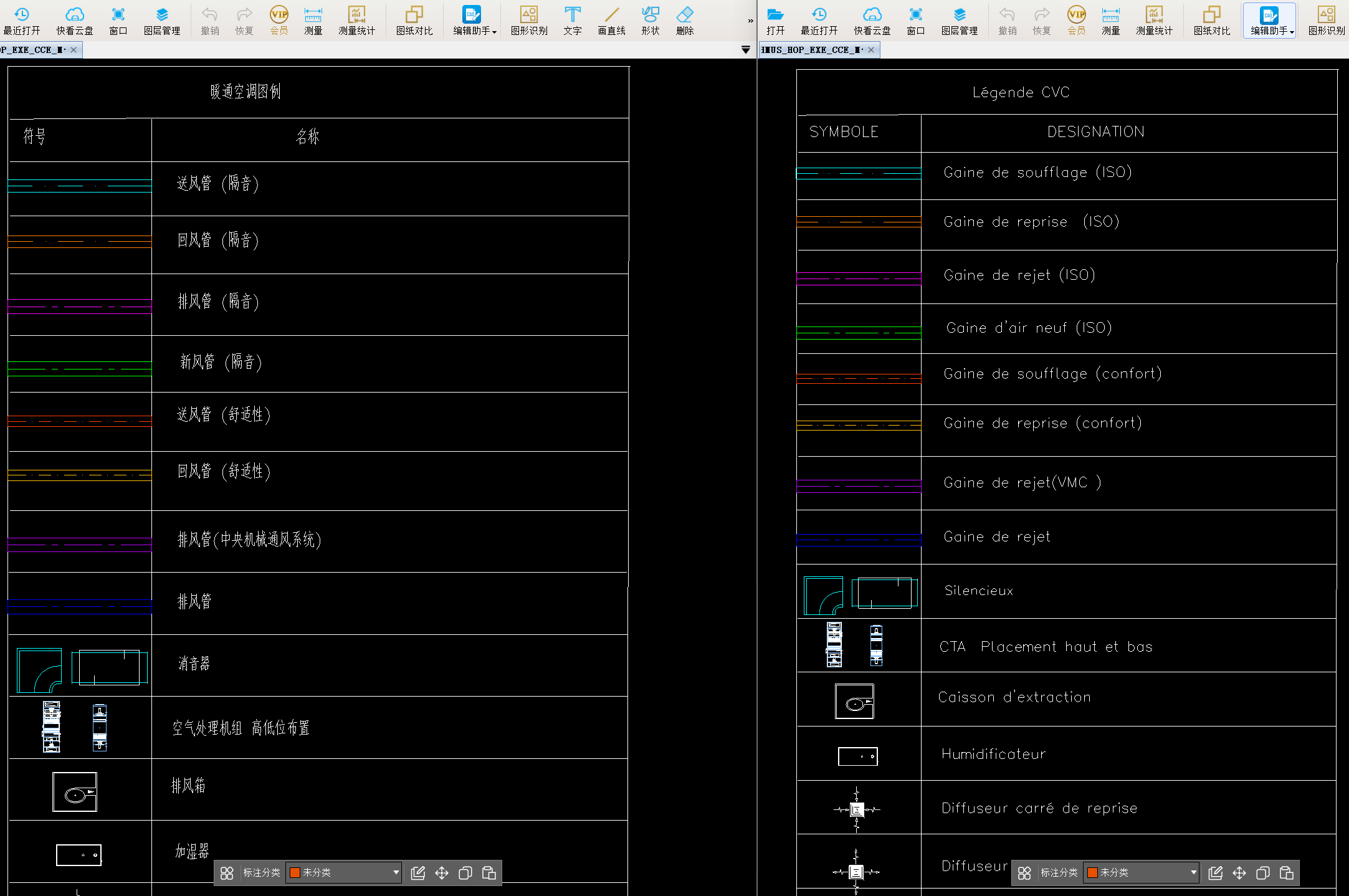
Task: Click move annotation icon in left bar
Action: click(442, 873)
